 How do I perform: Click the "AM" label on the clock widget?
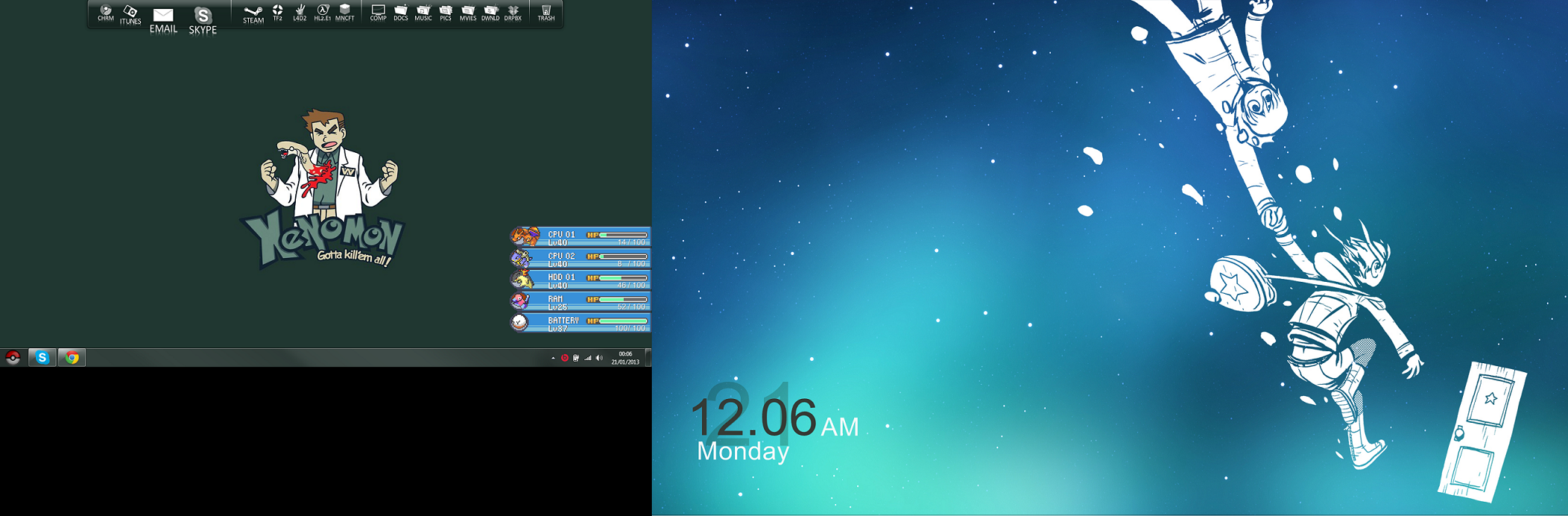click(840, 427)
